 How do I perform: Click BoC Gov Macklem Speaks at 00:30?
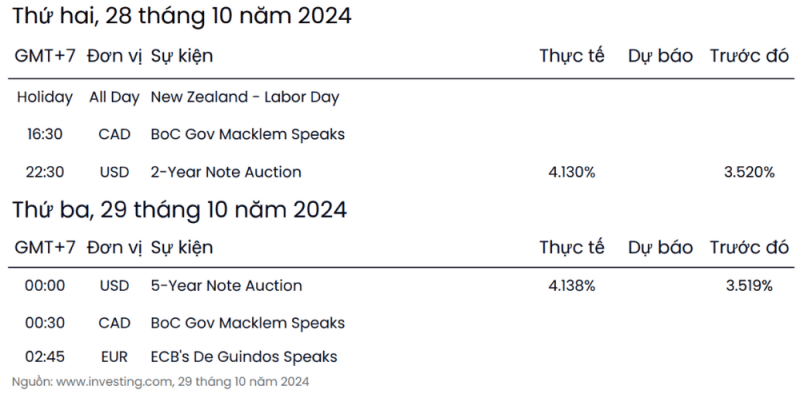click(x=247, y=324)
